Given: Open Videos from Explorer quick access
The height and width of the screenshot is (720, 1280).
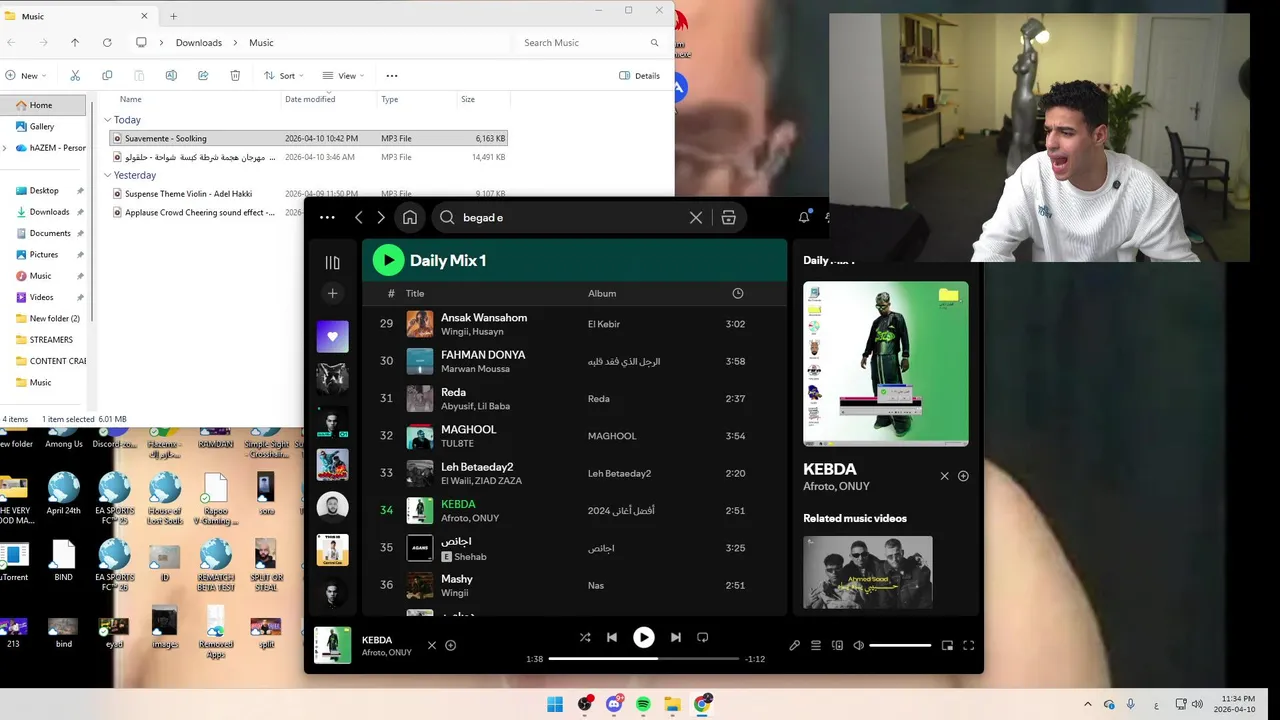Looking at the screenshot, I should (x=41, y=297).
